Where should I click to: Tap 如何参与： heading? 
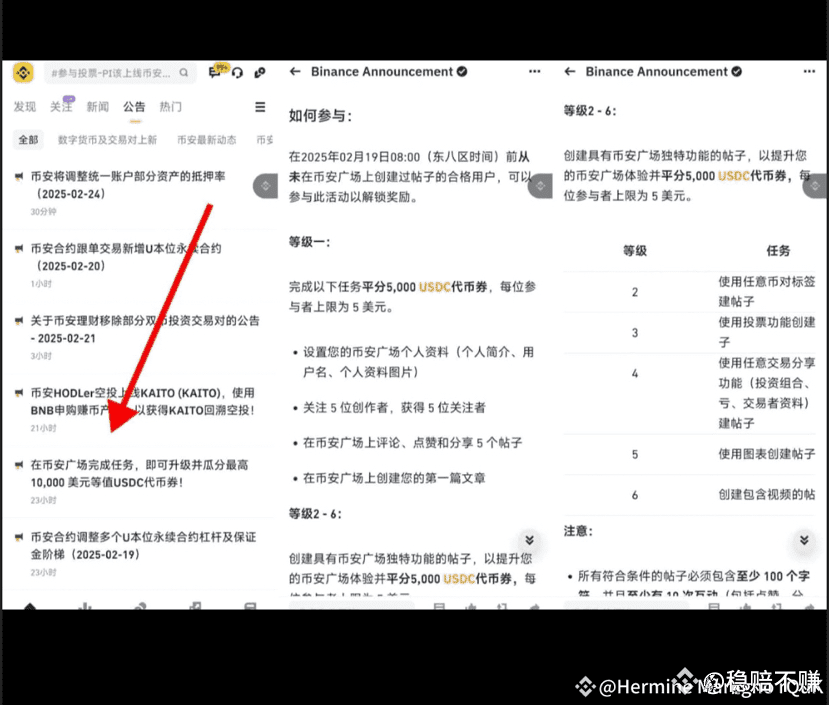320,115
